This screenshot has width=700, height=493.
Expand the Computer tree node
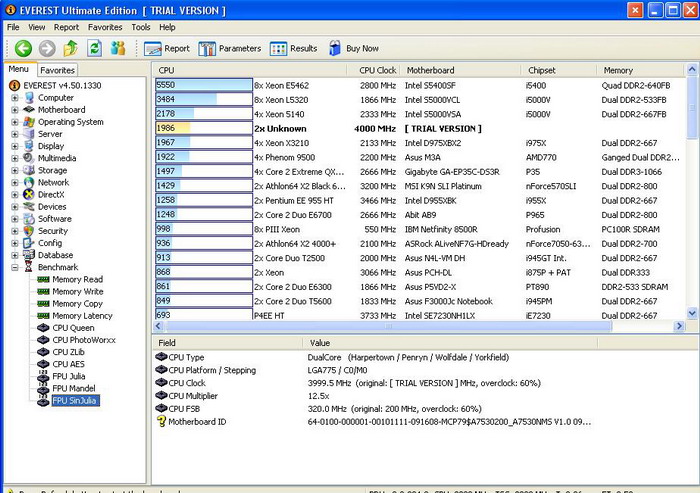click(x=15, y=98)
